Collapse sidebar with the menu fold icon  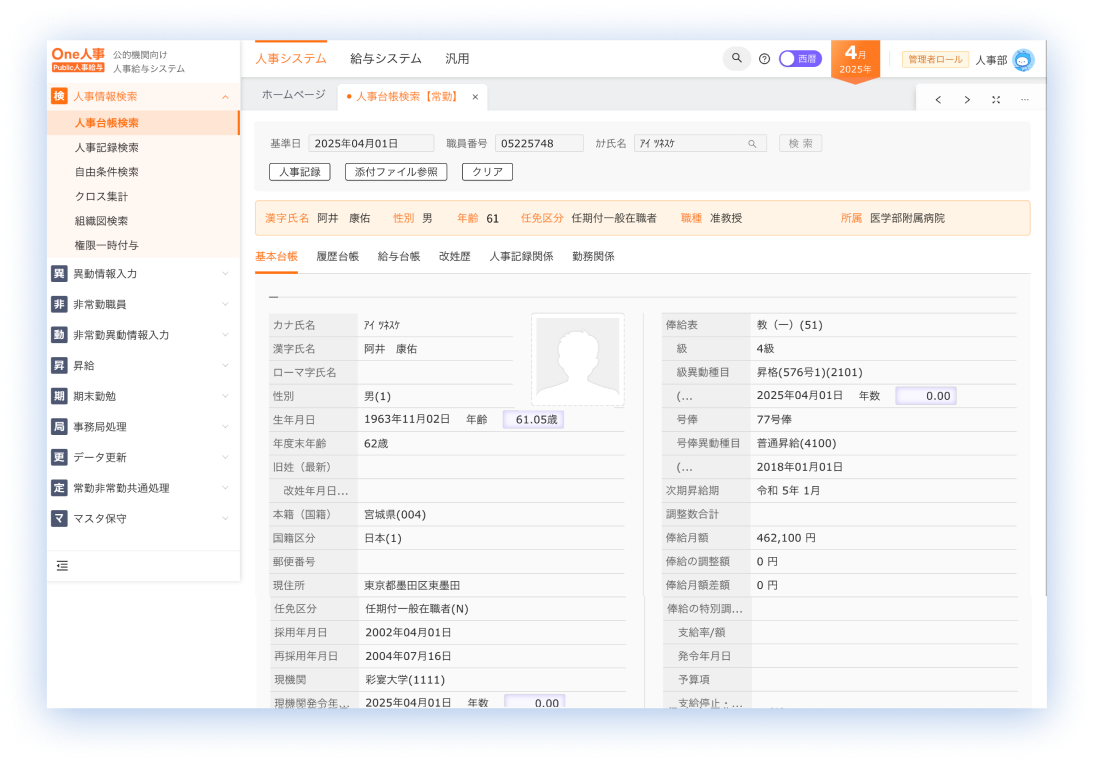point(62,566)
